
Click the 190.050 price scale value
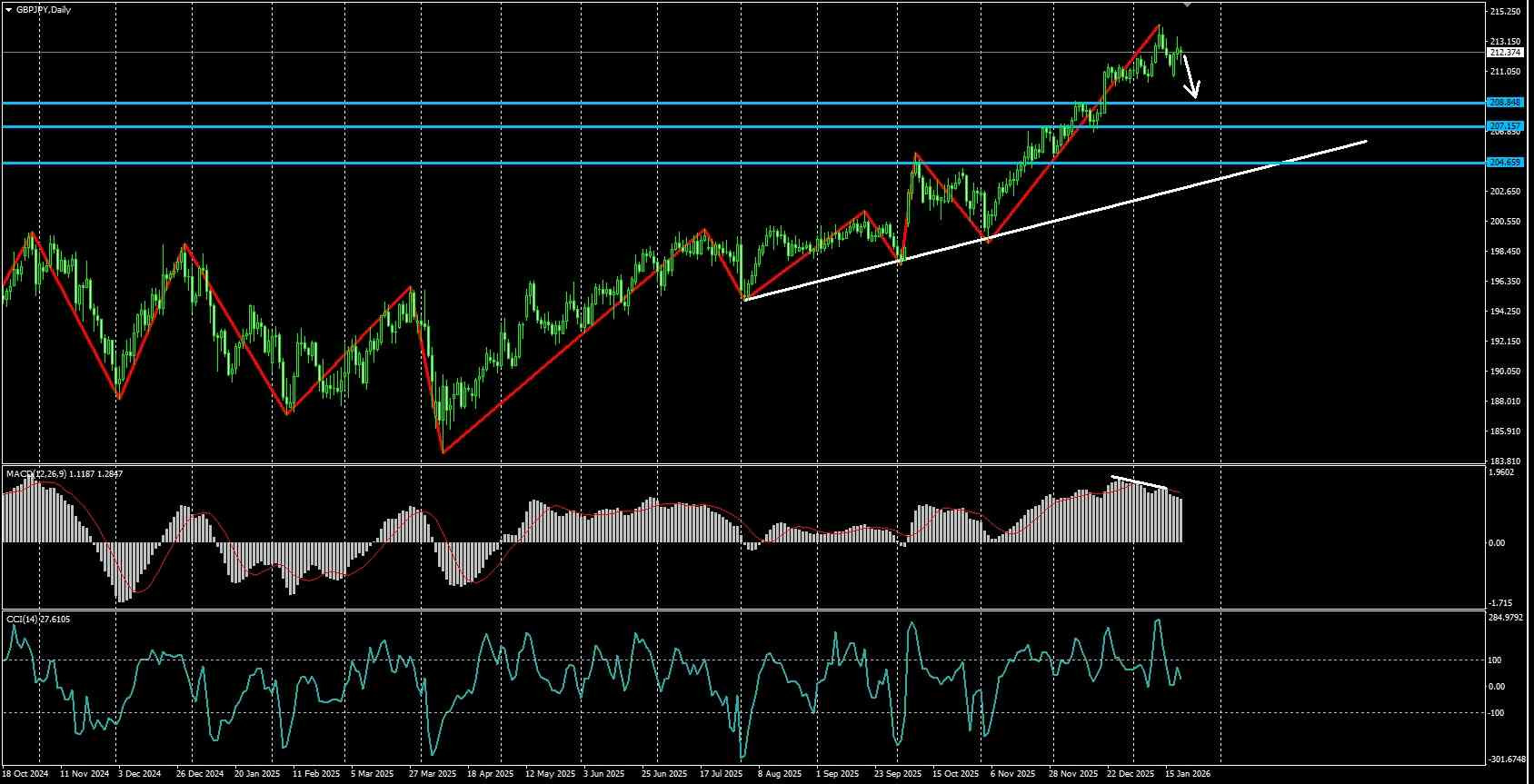click(1505, 372)
